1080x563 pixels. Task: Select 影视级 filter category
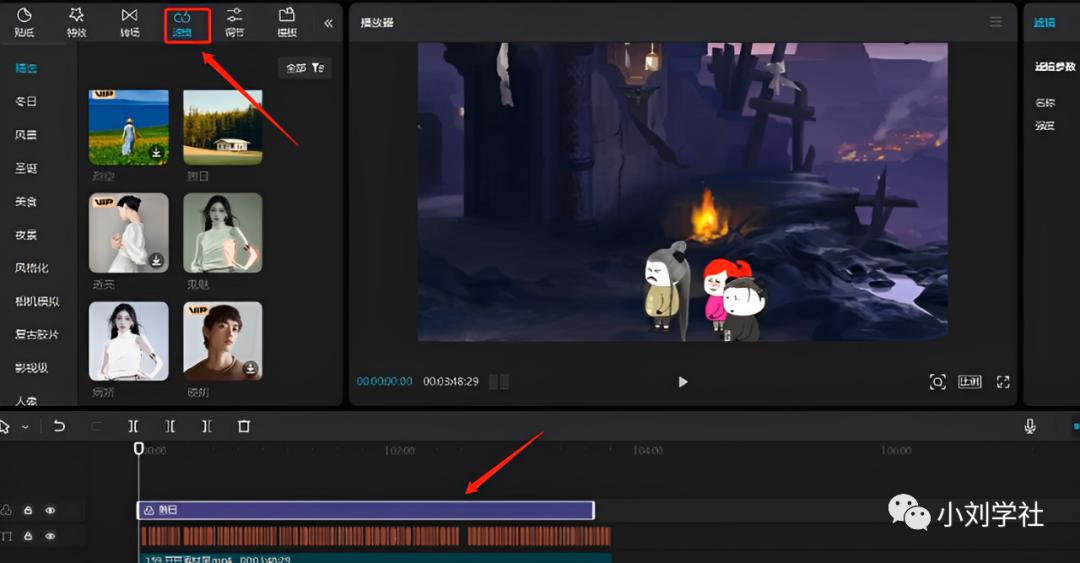32,368
